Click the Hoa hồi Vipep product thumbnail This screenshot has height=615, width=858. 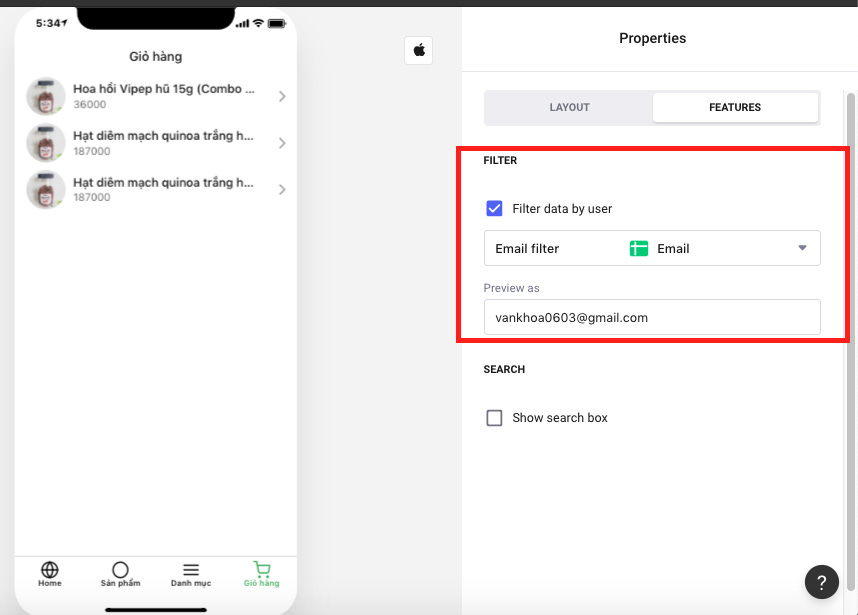[x=46, y=96]
